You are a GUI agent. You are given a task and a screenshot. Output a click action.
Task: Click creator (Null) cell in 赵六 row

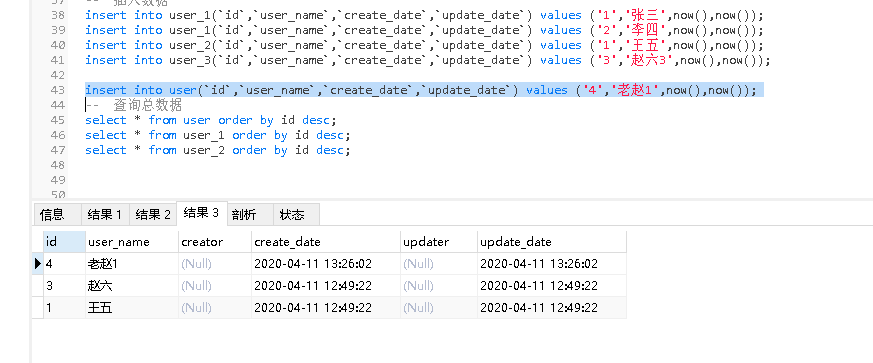[215, 286]
